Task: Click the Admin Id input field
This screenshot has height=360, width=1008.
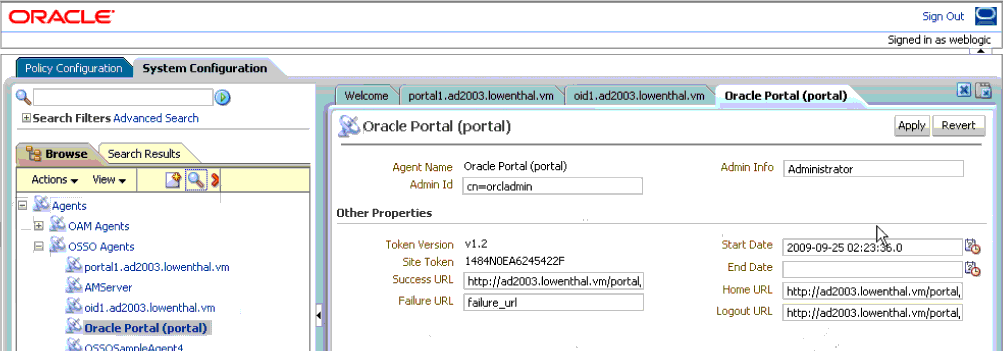Action: coord(553,186)
